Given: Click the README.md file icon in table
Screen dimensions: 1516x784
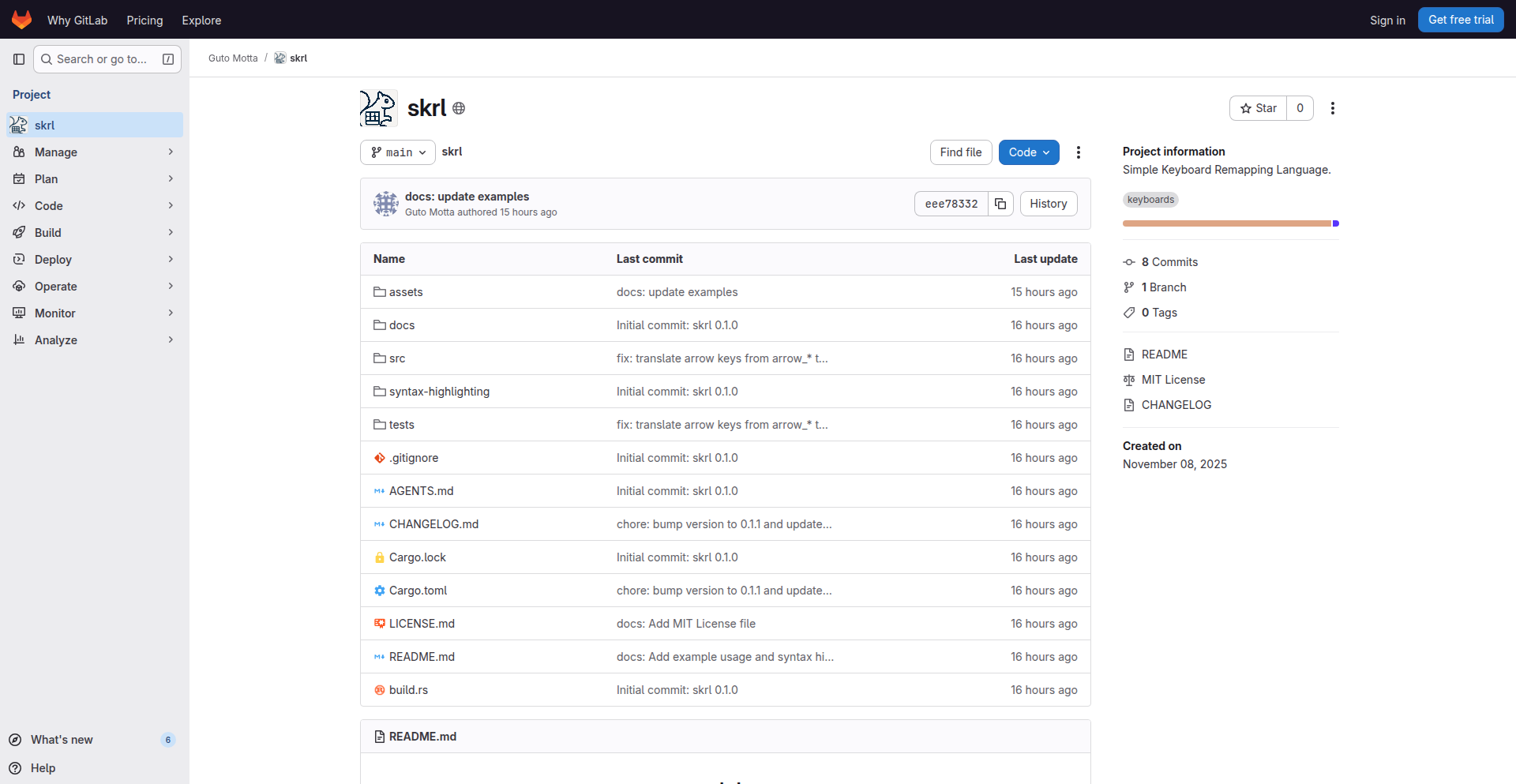Looking at the screenshot, I should click(380, 657).
